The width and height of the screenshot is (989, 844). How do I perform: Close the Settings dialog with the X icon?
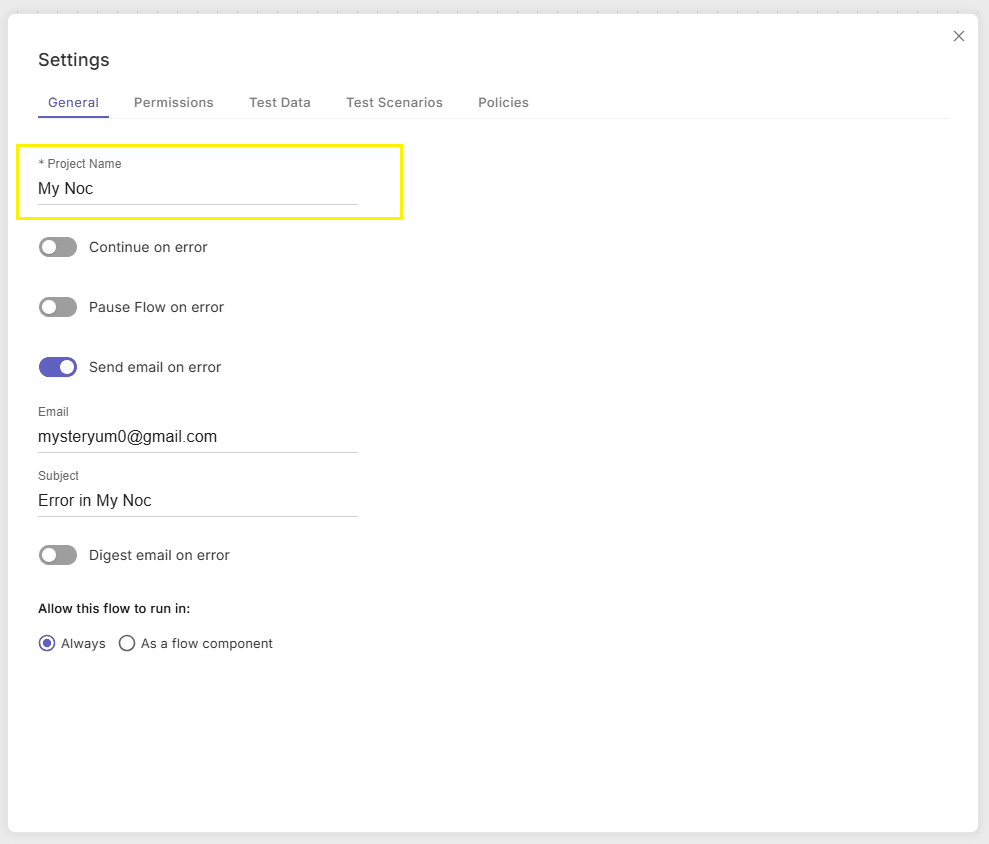(959, 36)
